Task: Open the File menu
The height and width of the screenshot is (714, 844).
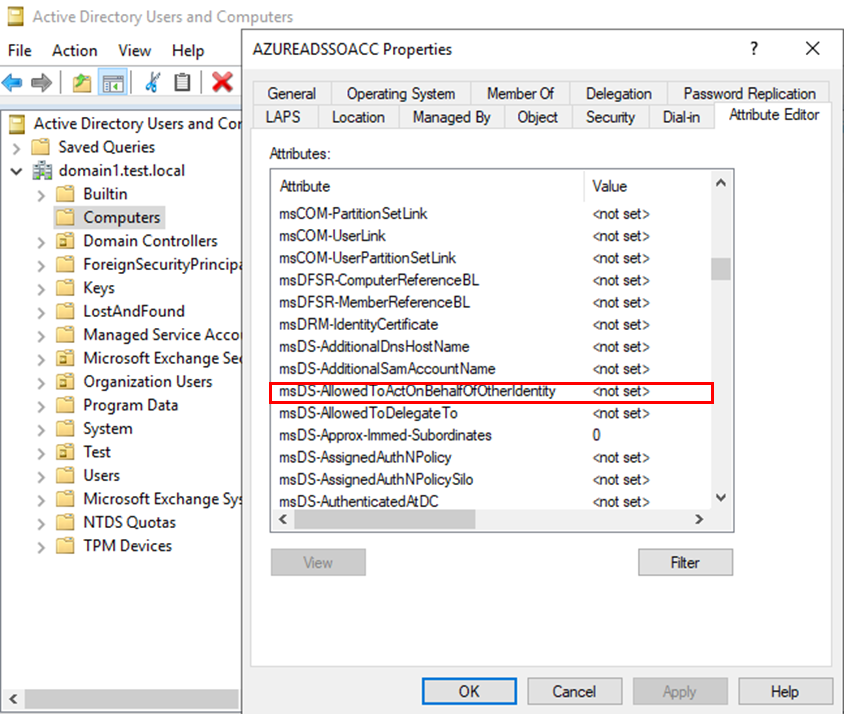Action: point(19,51)
